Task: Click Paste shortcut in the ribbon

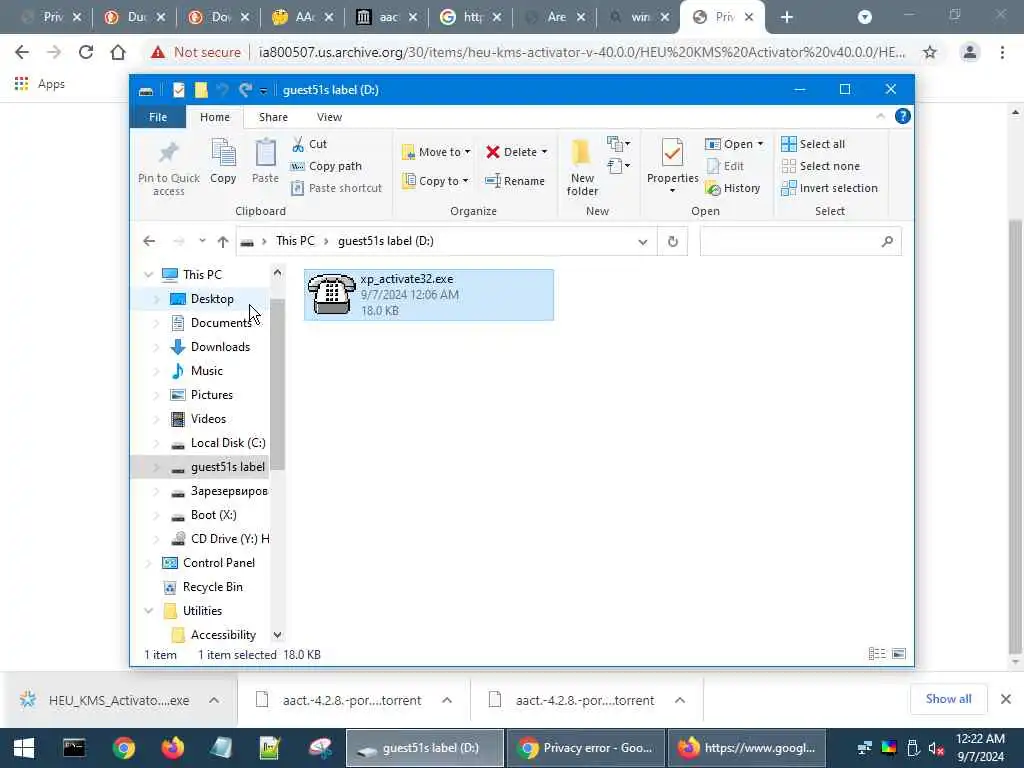Action: (x=336, y=188)
